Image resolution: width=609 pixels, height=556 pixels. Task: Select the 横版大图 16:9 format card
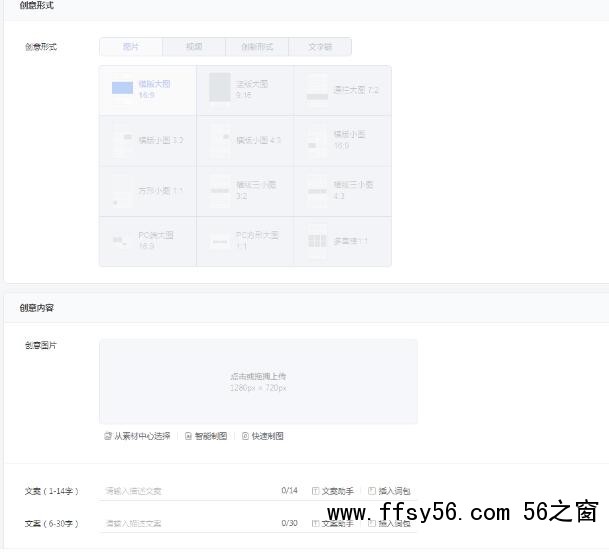[148, 90]
